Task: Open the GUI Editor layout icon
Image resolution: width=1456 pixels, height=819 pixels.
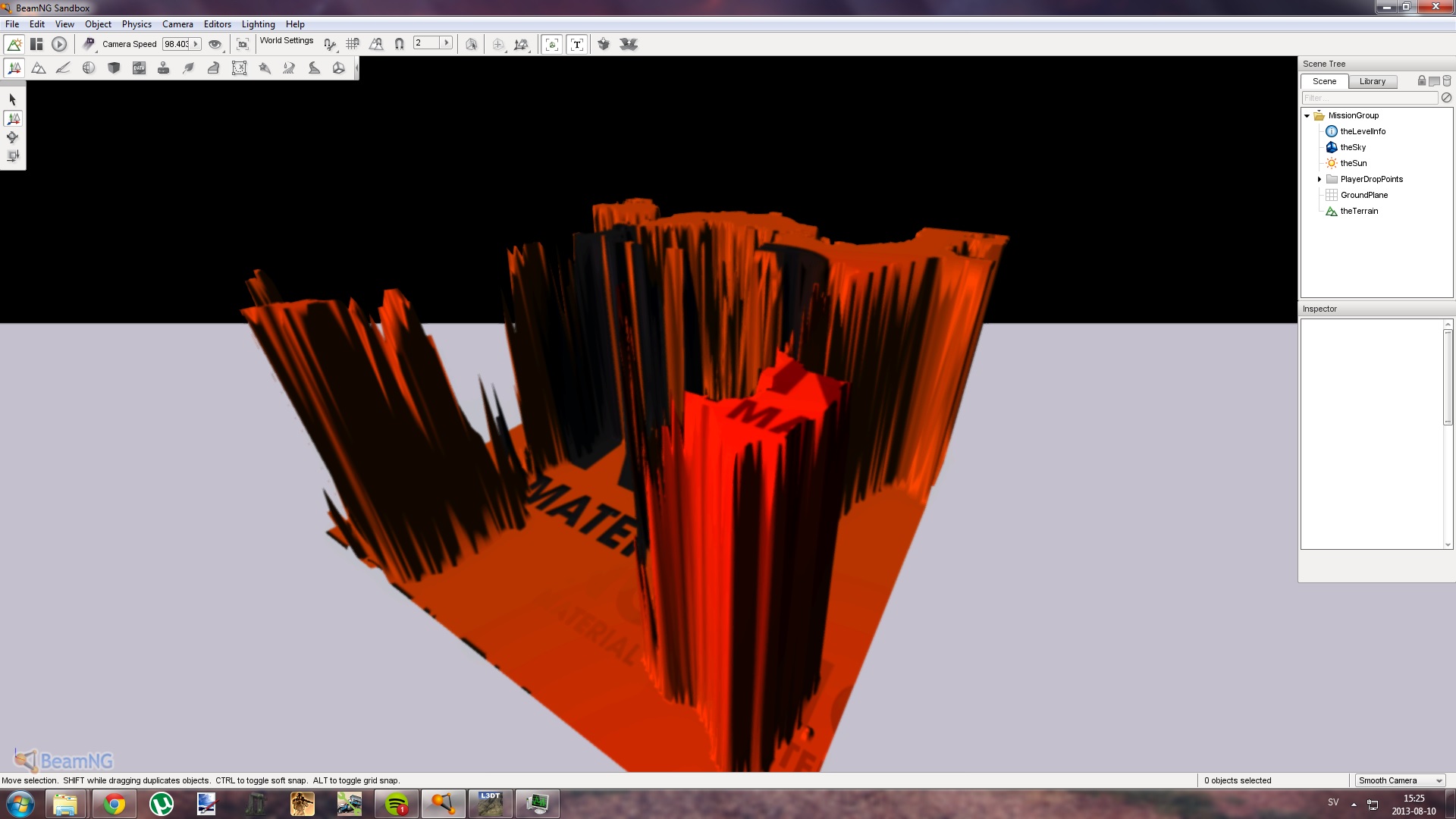Action: point(36,44)
